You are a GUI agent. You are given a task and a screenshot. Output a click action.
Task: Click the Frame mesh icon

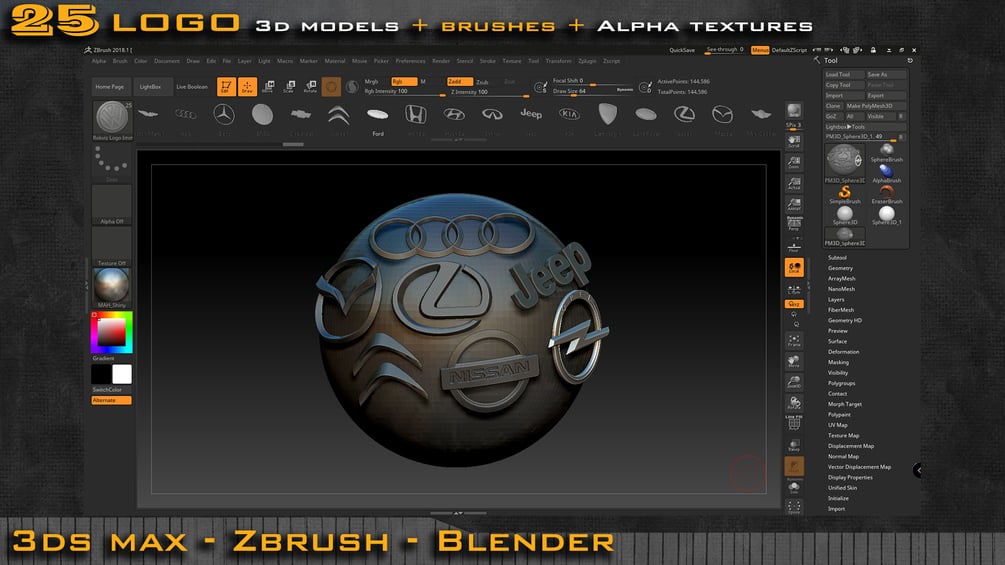pyautogui.click(x=794, y=340)
